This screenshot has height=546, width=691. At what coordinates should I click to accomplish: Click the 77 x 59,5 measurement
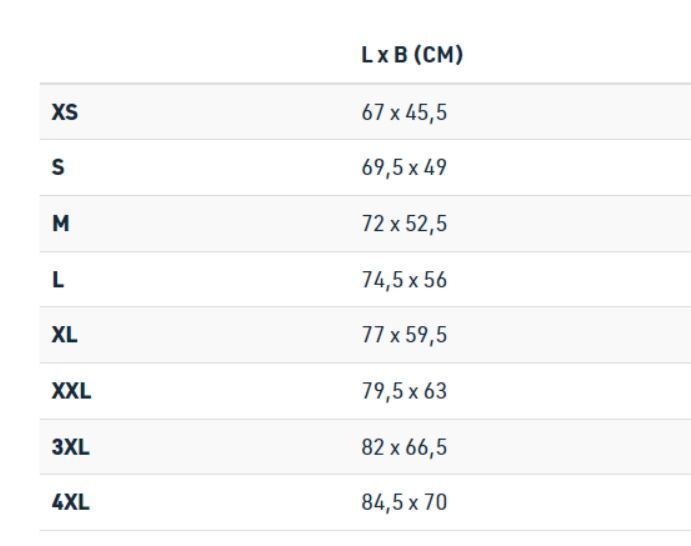click(x=404, y=335)
